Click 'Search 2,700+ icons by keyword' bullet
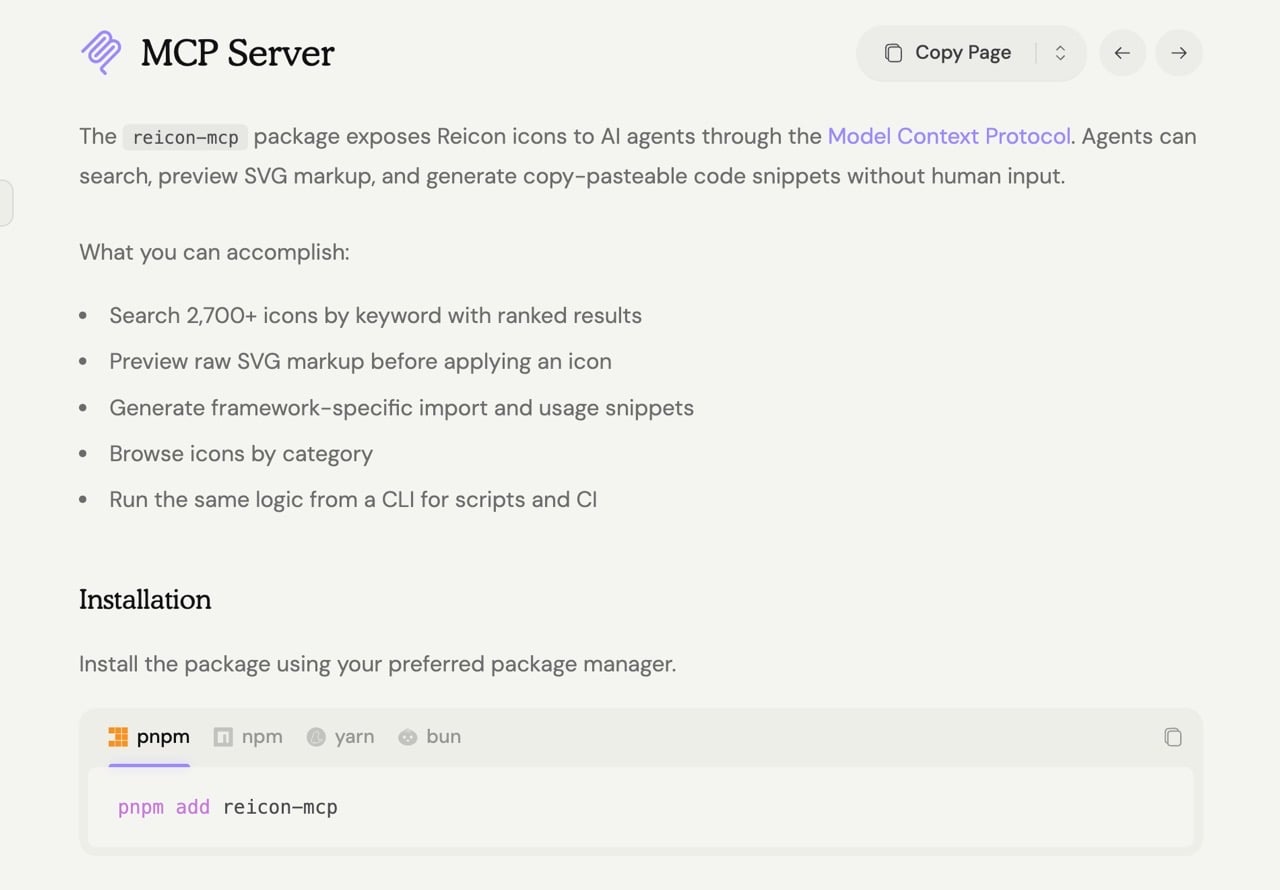Viewport: 1280px width, 890px height. [375, 316]
